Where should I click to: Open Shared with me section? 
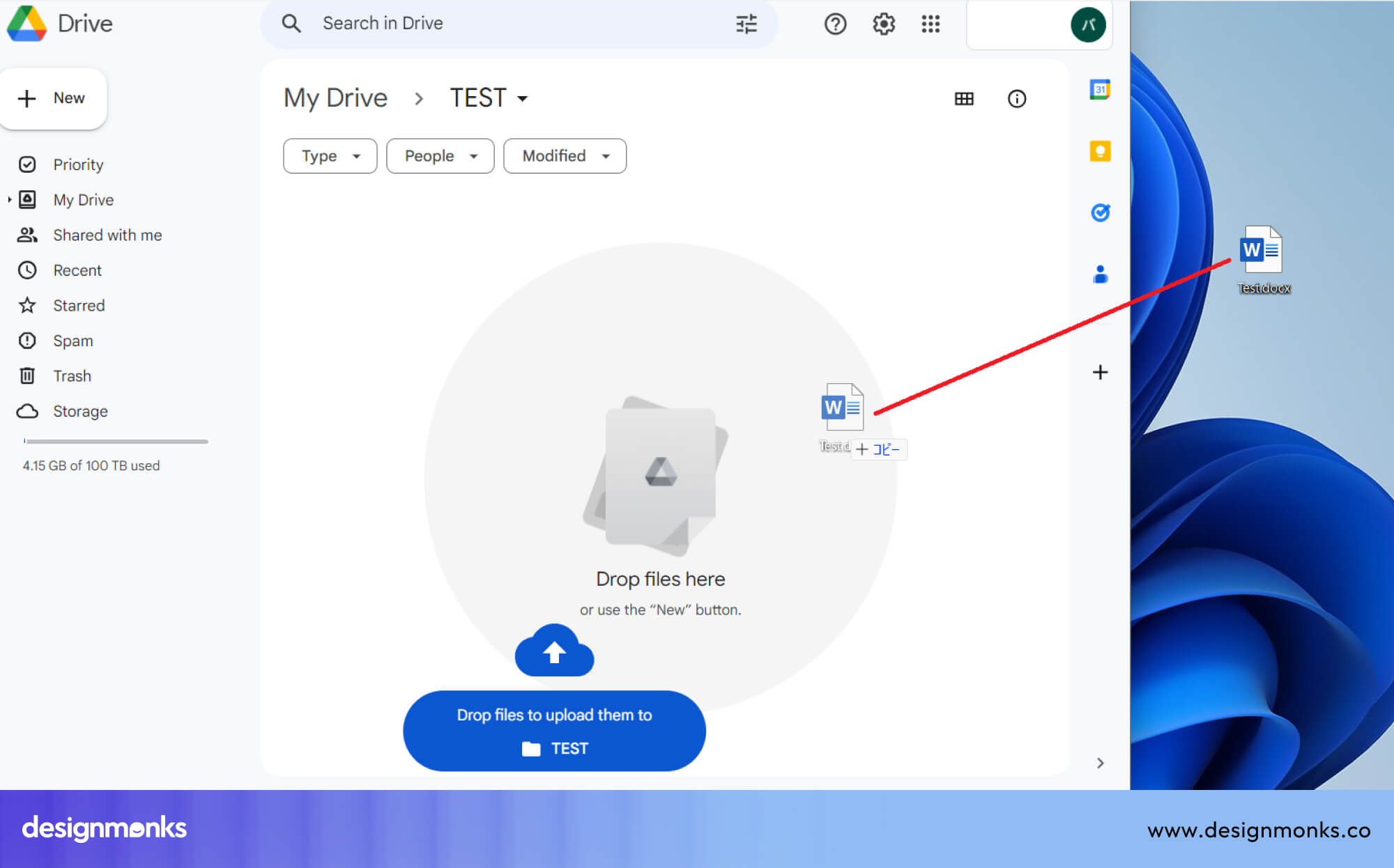coord(108,235)
